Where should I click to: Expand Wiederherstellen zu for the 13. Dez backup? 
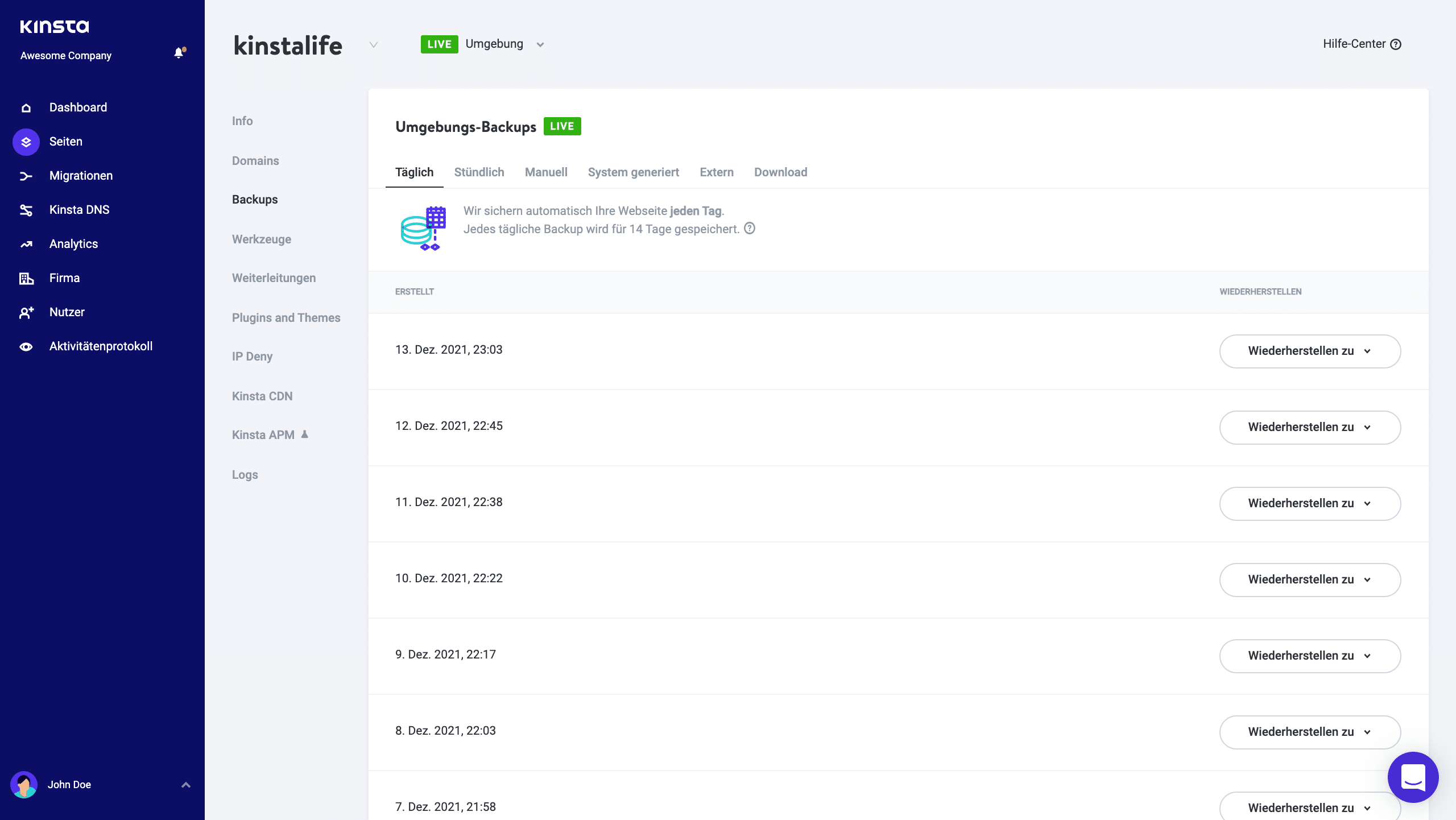click(x=1310, y=351)
